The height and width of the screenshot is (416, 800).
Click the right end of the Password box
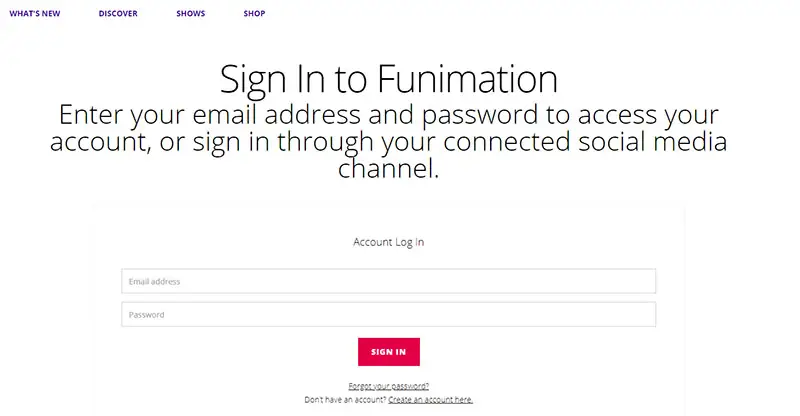[x=643, y=314]
